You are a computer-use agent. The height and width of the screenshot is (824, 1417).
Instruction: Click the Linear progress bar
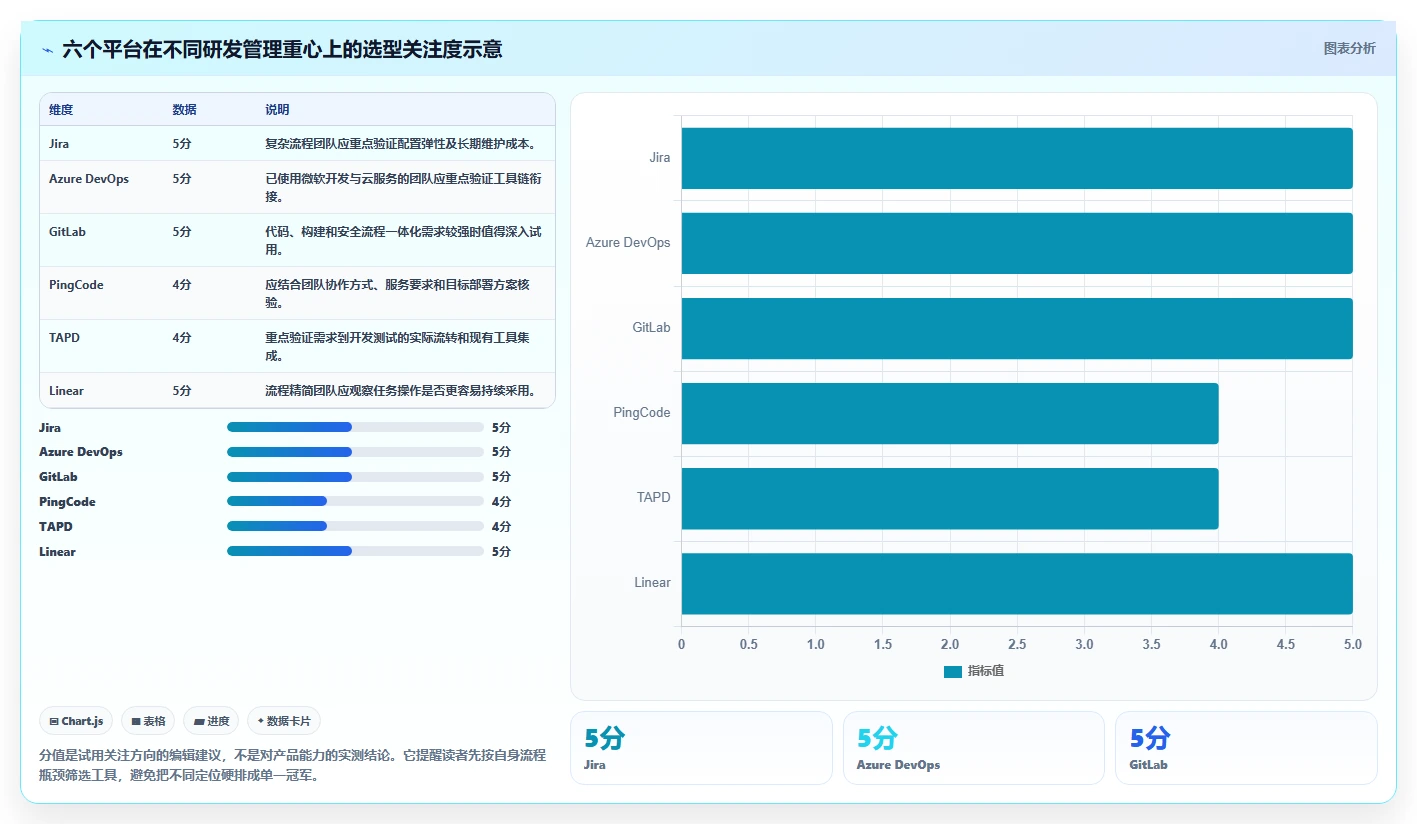[x=355, y=551]
